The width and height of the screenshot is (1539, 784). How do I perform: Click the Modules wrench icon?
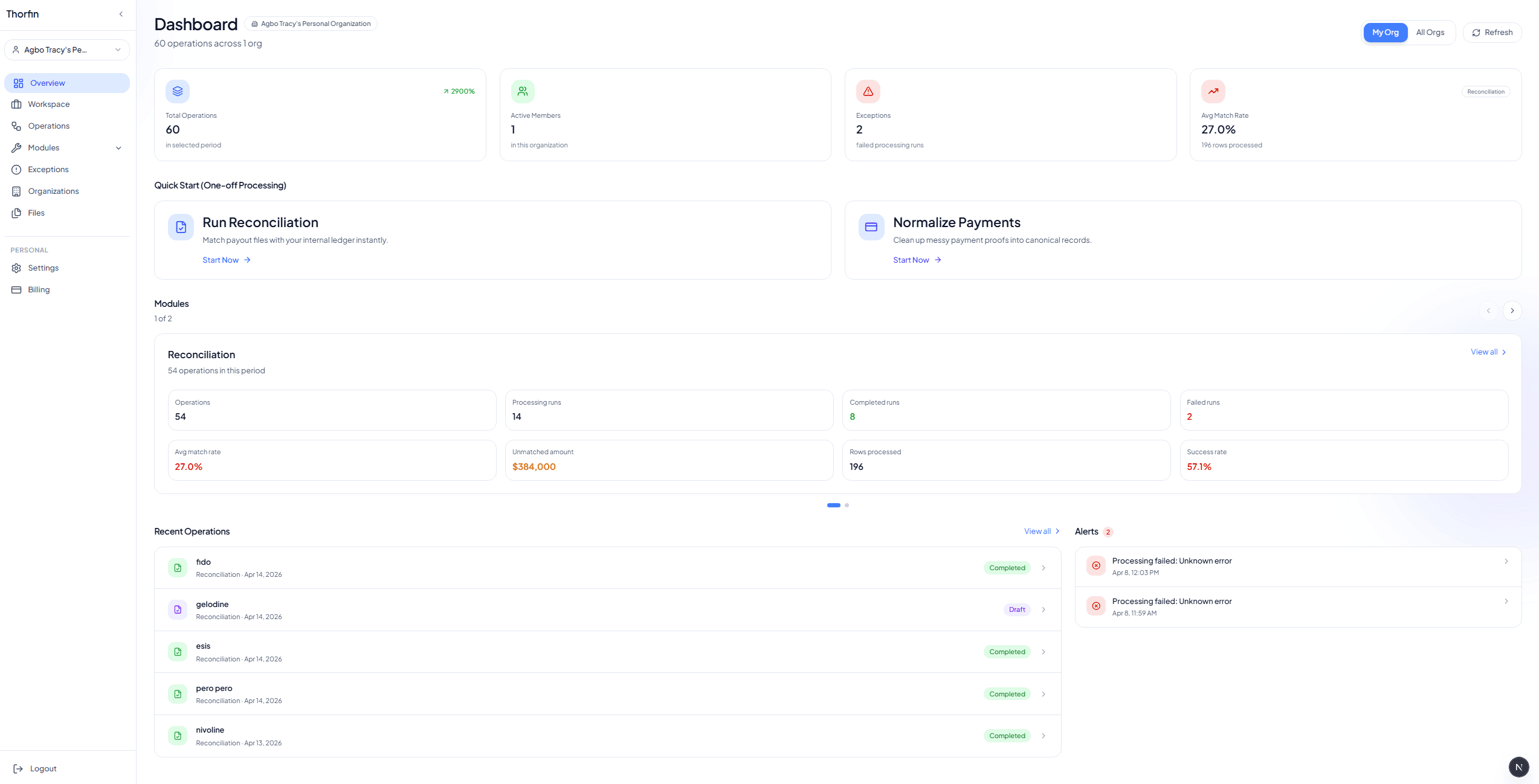(16, 148)
